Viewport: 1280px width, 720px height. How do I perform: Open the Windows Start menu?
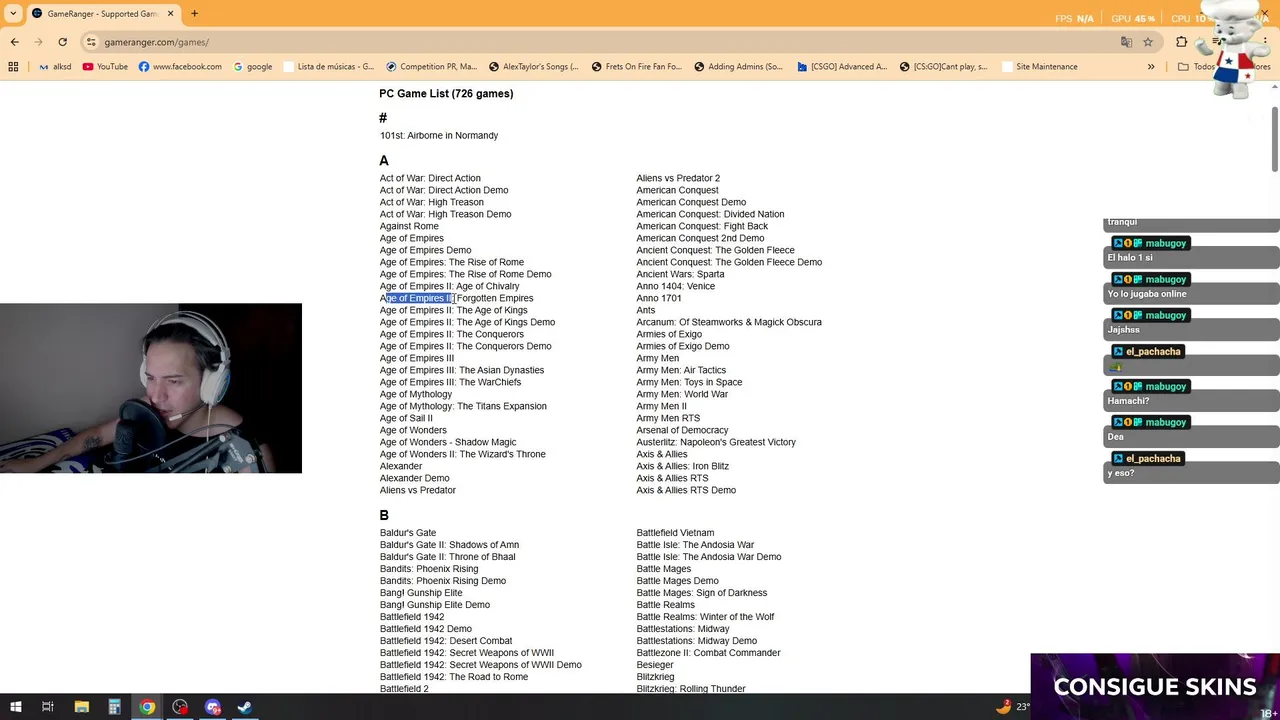(x=15, y=707)
